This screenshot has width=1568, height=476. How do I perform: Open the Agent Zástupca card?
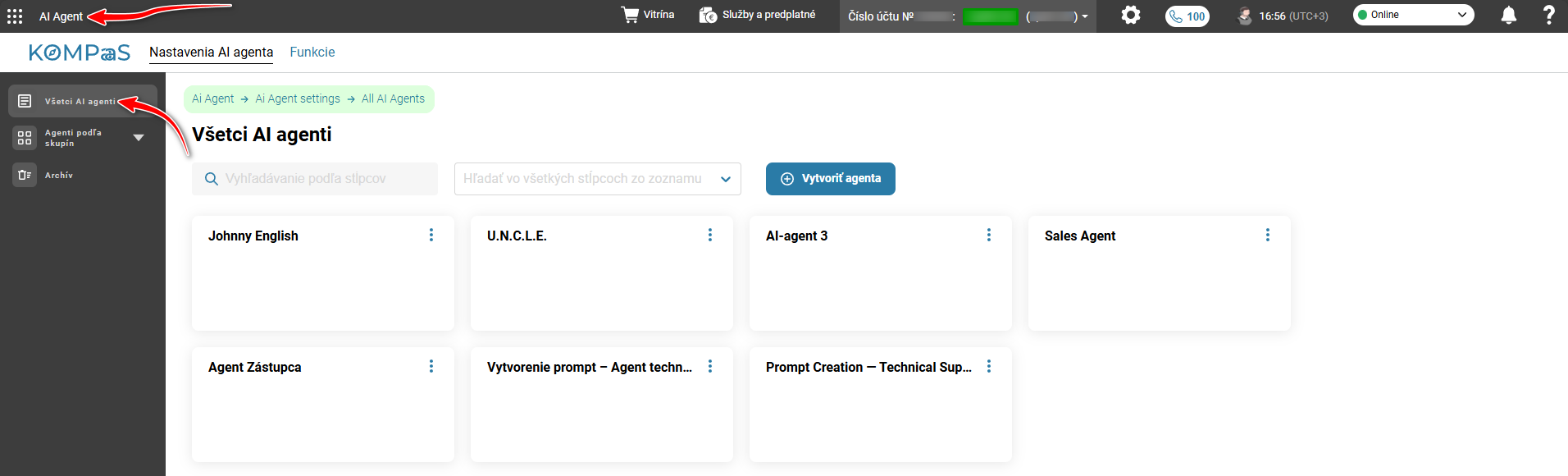coord(323,405)
